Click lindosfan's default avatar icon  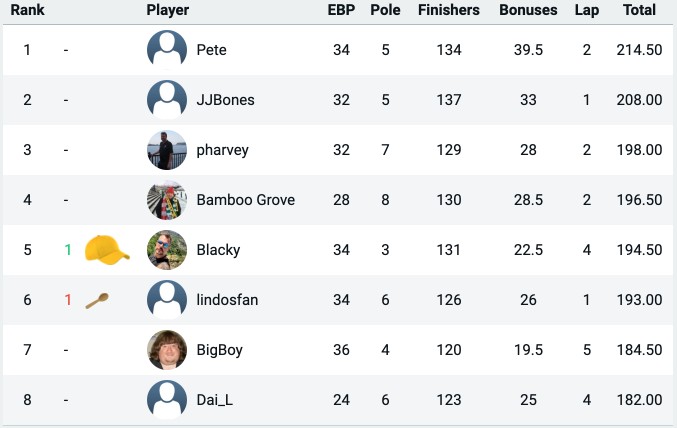[167, 300]
